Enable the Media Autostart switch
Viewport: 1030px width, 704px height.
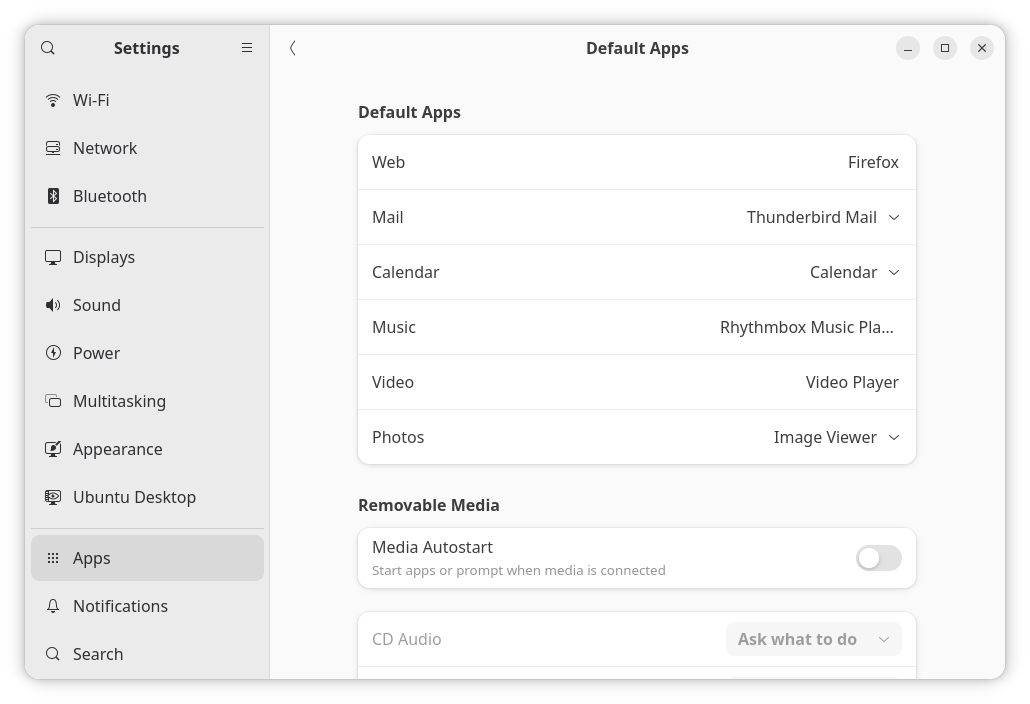[x=878, y=558]
